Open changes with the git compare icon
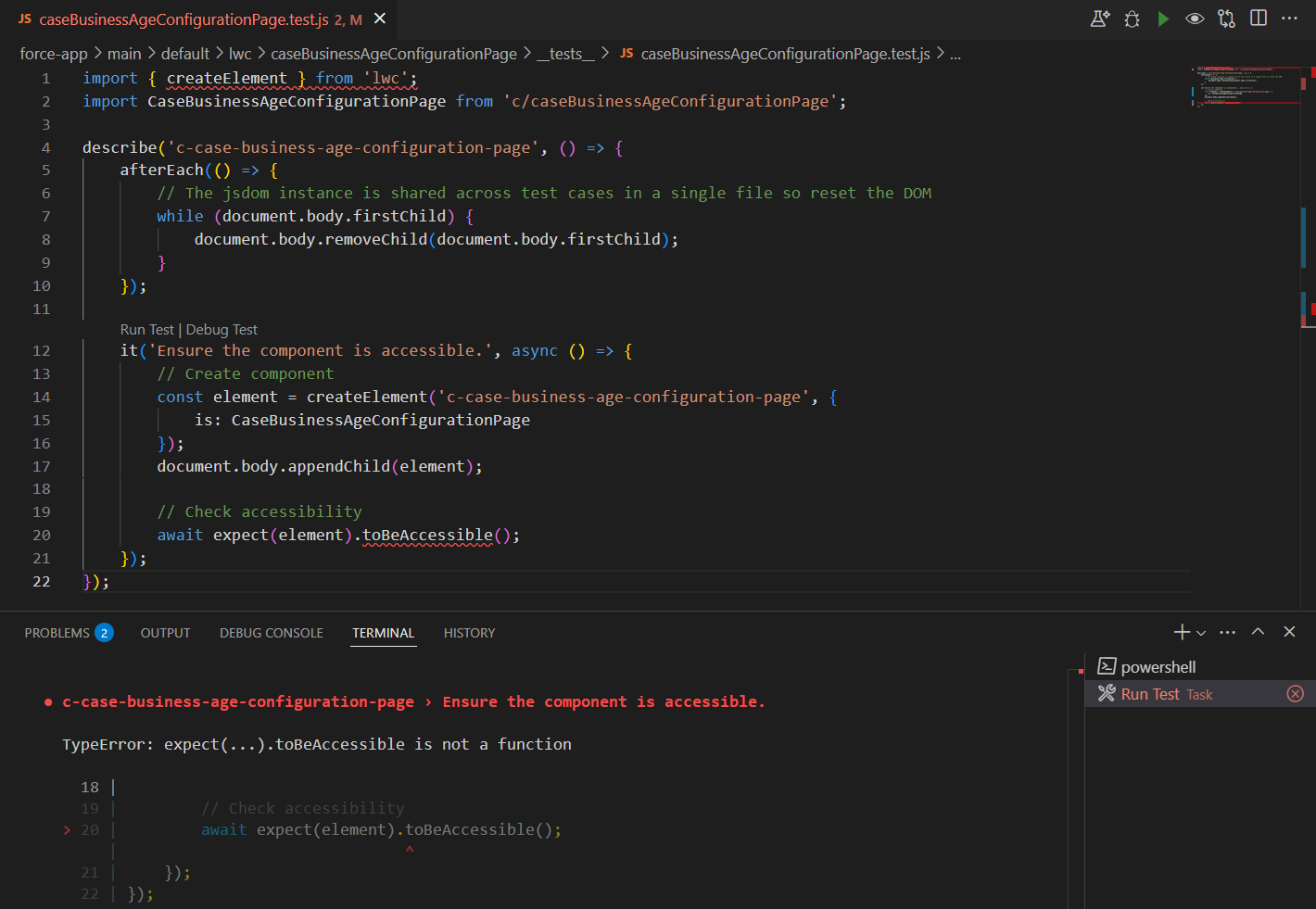This screenshot has height=909, width=1316. coord(1226,19)
